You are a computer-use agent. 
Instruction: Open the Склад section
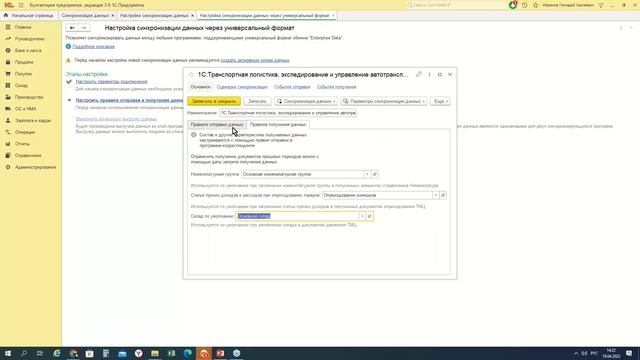[x=21, y=85]
